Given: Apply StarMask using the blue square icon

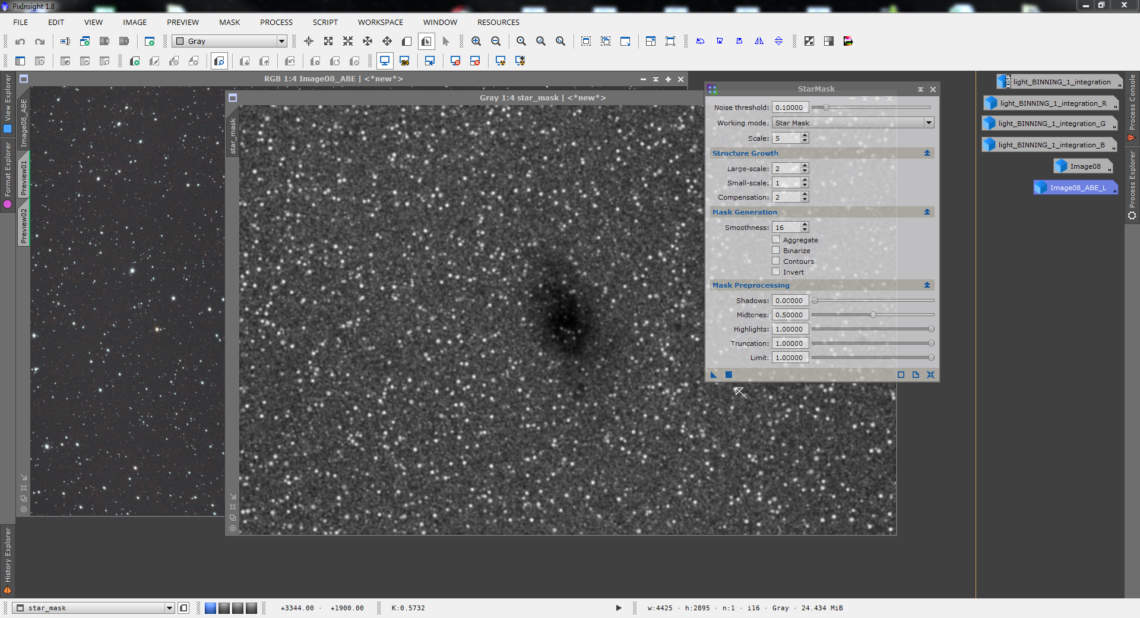Looking at the screenshot, I should click(x=728, y=374).
